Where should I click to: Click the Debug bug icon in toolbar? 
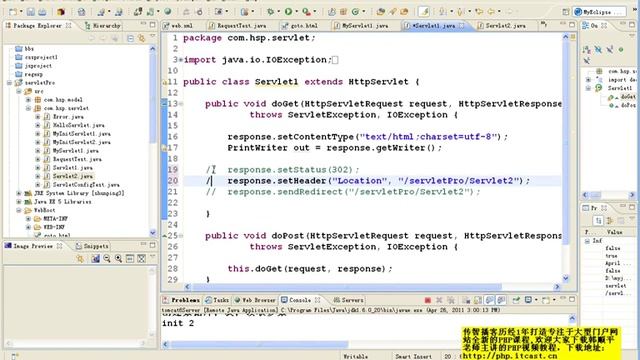pyautogui.click(x=270, y=12)
